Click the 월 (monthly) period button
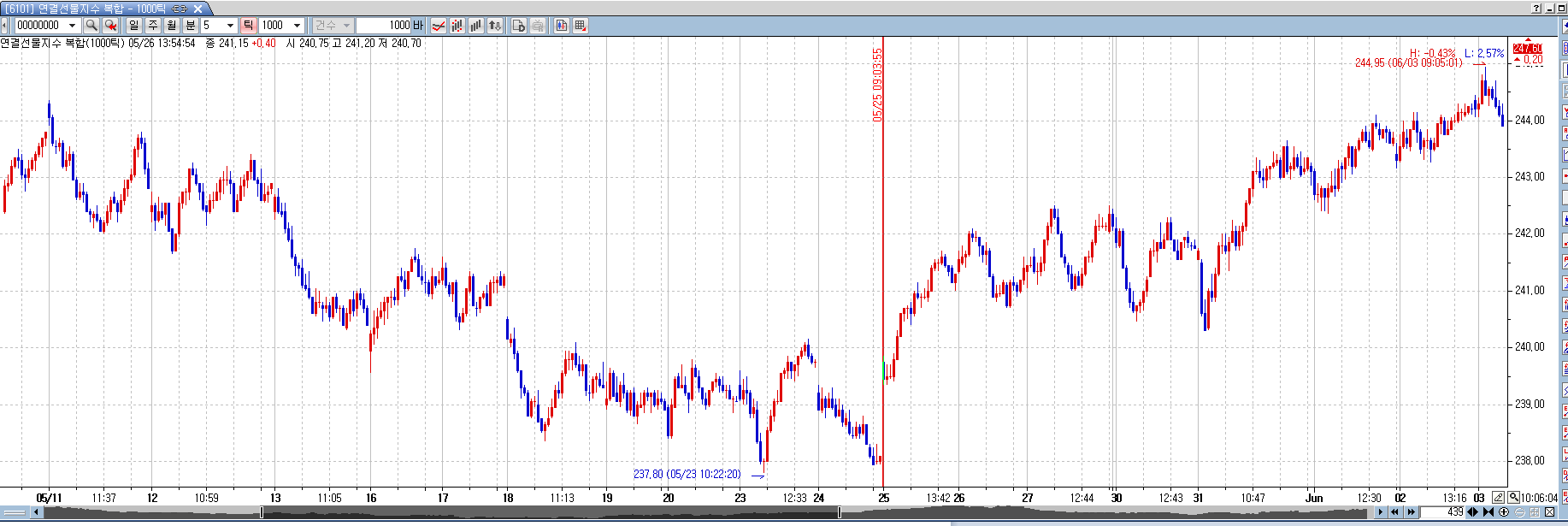 coord(172,26)
